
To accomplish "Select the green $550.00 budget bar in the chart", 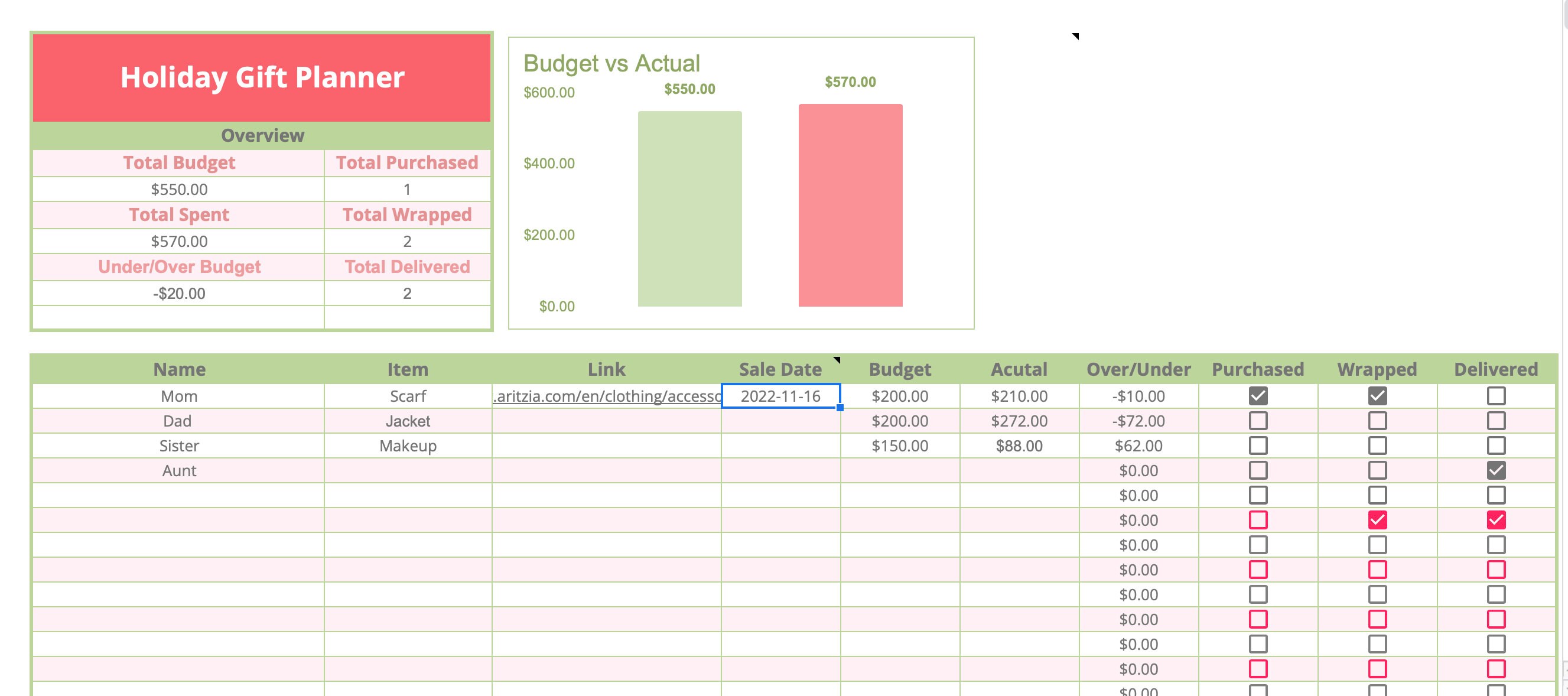I will 689,207.
